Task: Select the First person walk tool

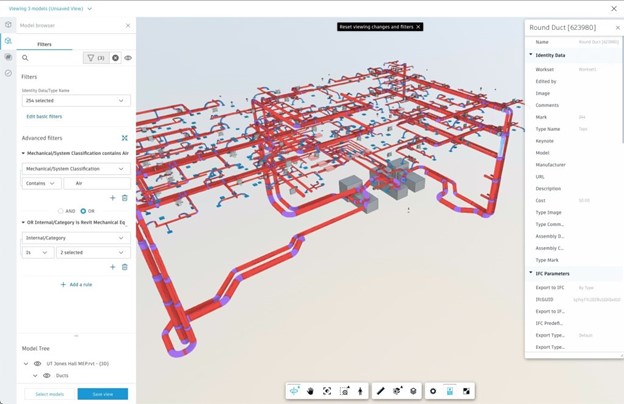Action: pos(360,391)
